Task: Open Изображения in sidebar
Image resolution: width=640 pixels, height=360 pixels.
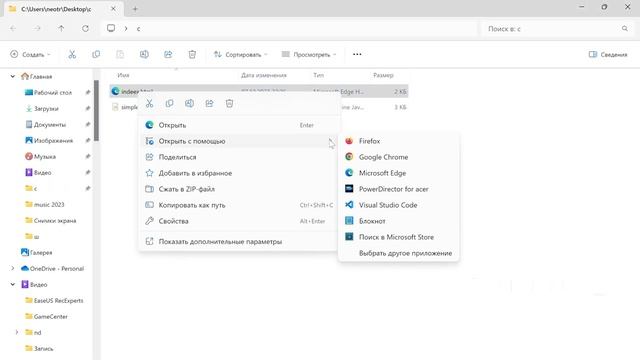Action: point(49,140)
